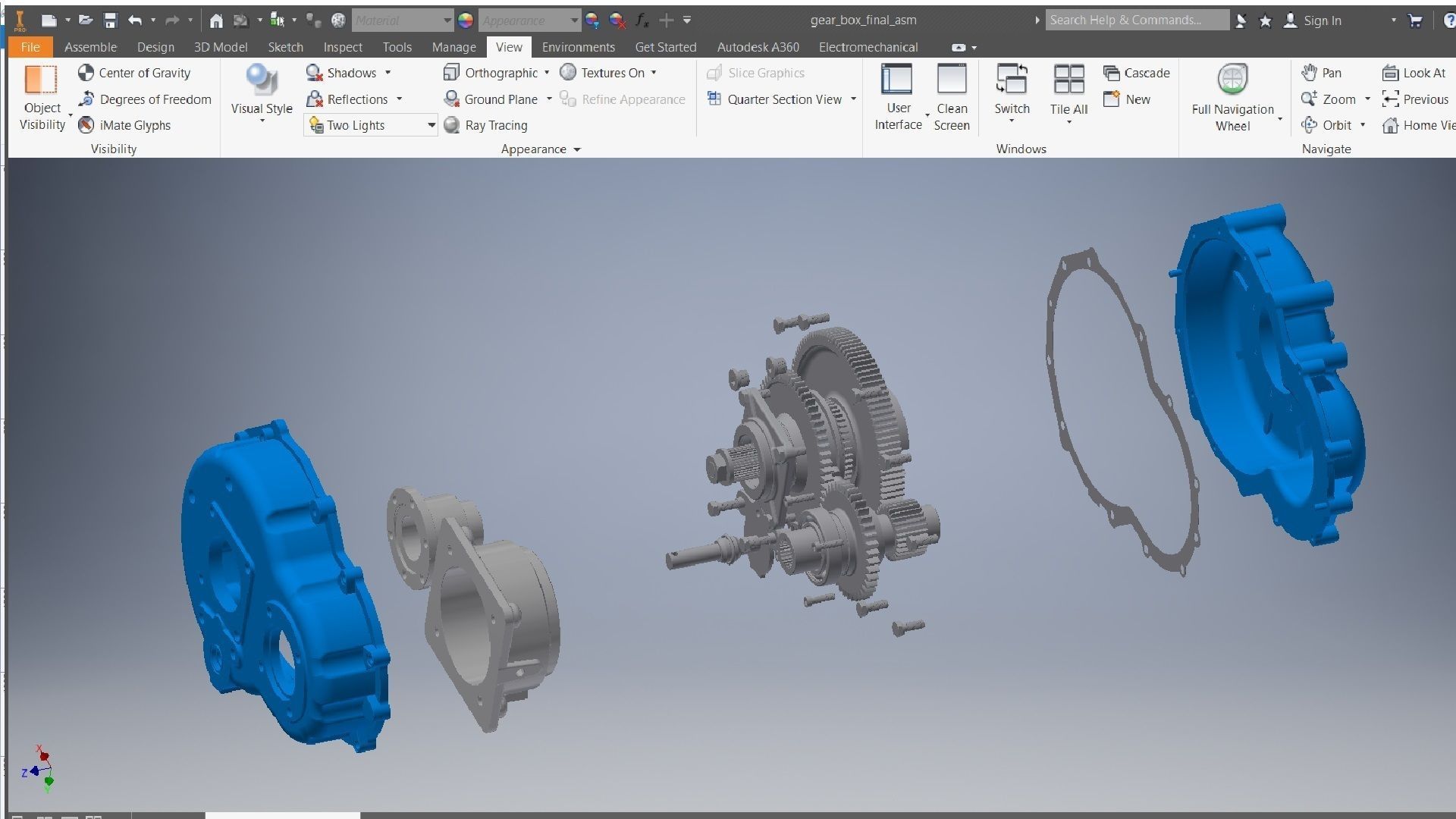The width and height of the screenshot is (1456, 819).
Task: Click in the Search Help & Commands field
Action: click(x=1137, y=20)
